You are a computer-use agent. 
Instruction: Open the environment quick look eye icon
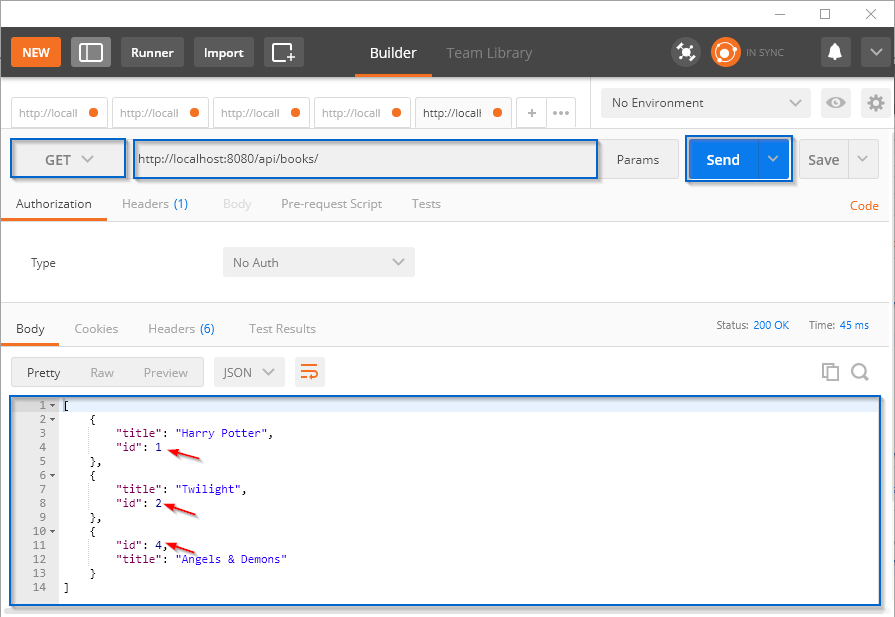coord(836,102)
